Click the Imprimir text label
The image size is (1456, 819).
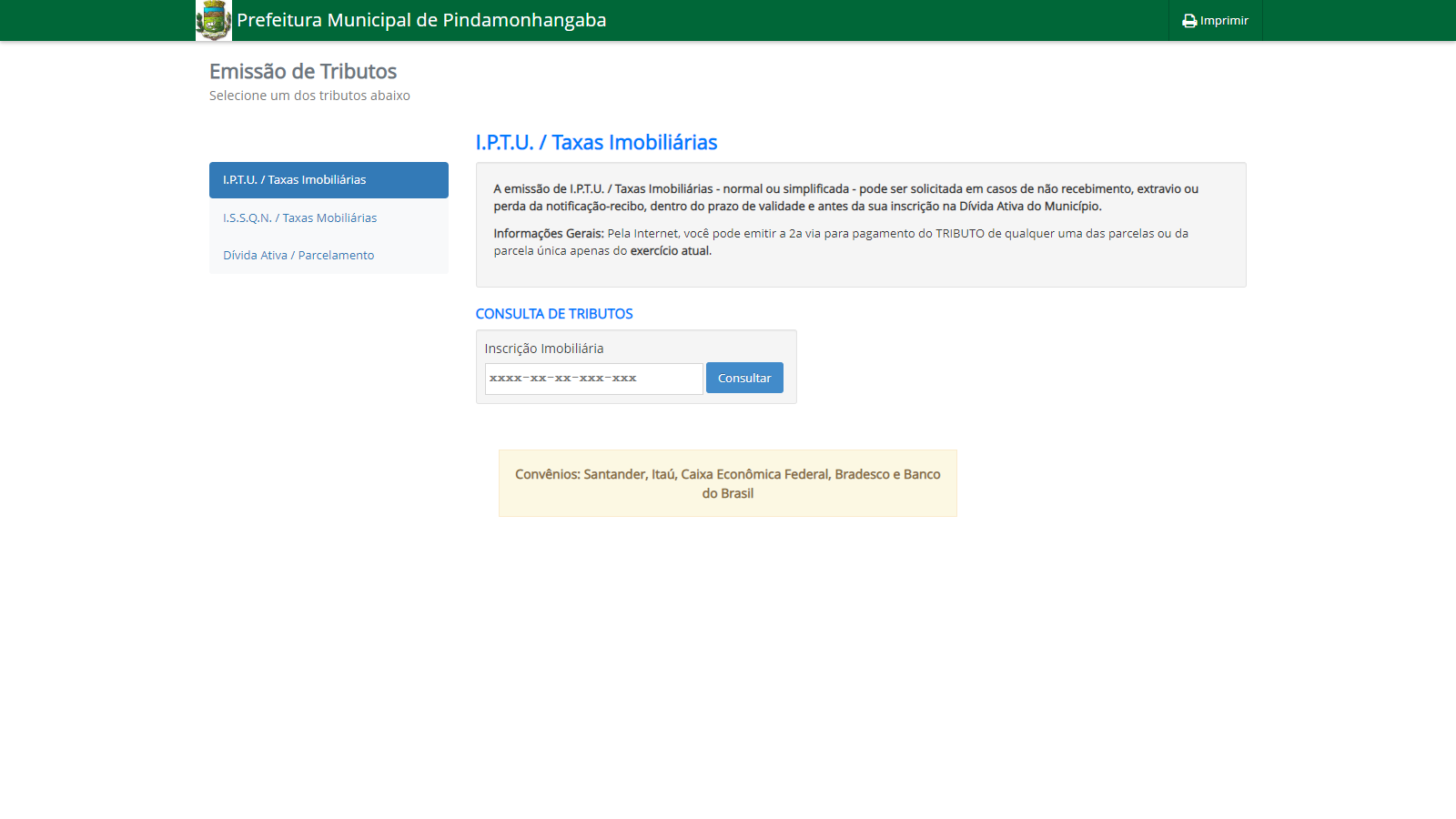(x=1224, y=21)
